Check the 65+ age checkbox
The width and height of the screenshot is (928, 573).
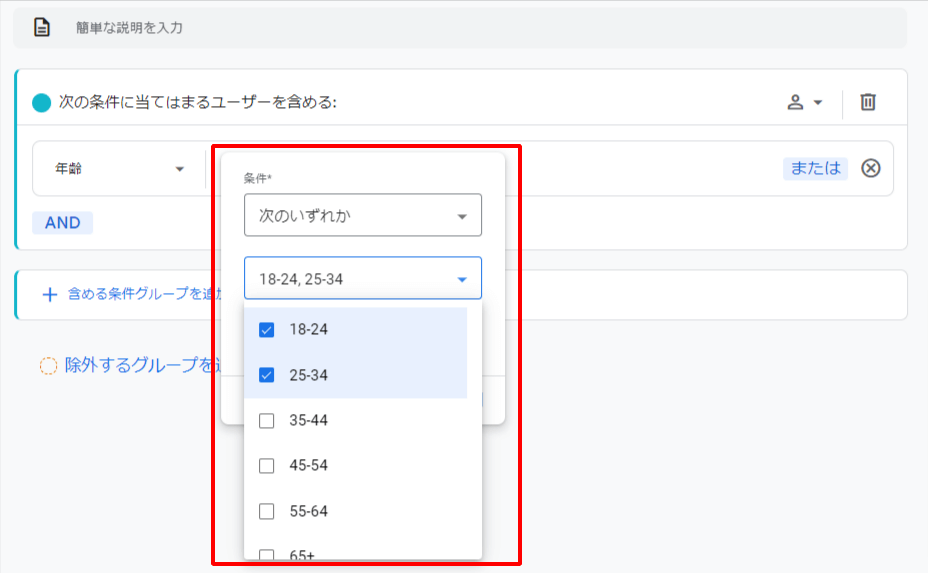(x=266, y=555)
